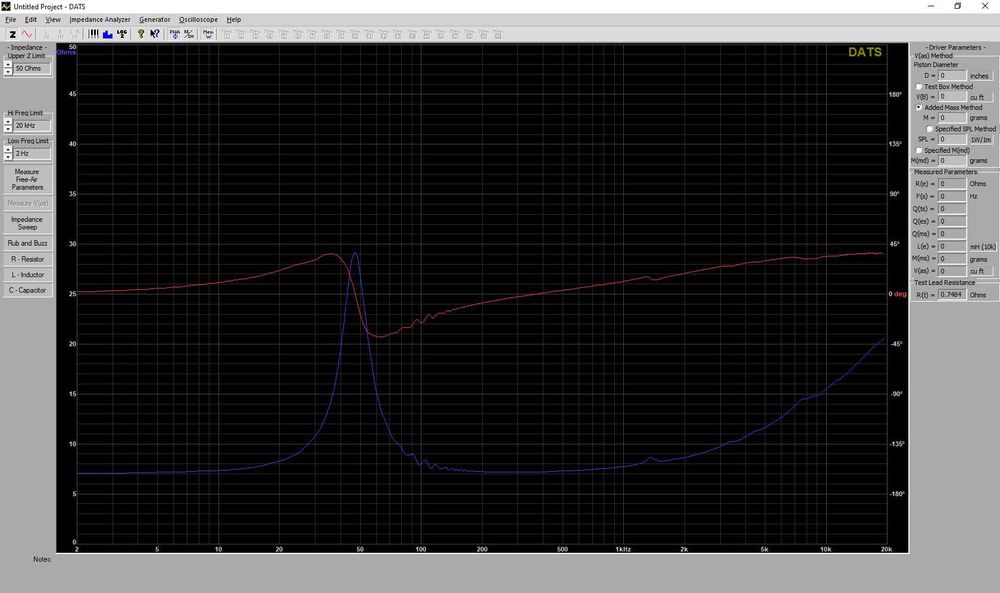Click the M(md) input field
1000x593 pixels.
[952, 161]
